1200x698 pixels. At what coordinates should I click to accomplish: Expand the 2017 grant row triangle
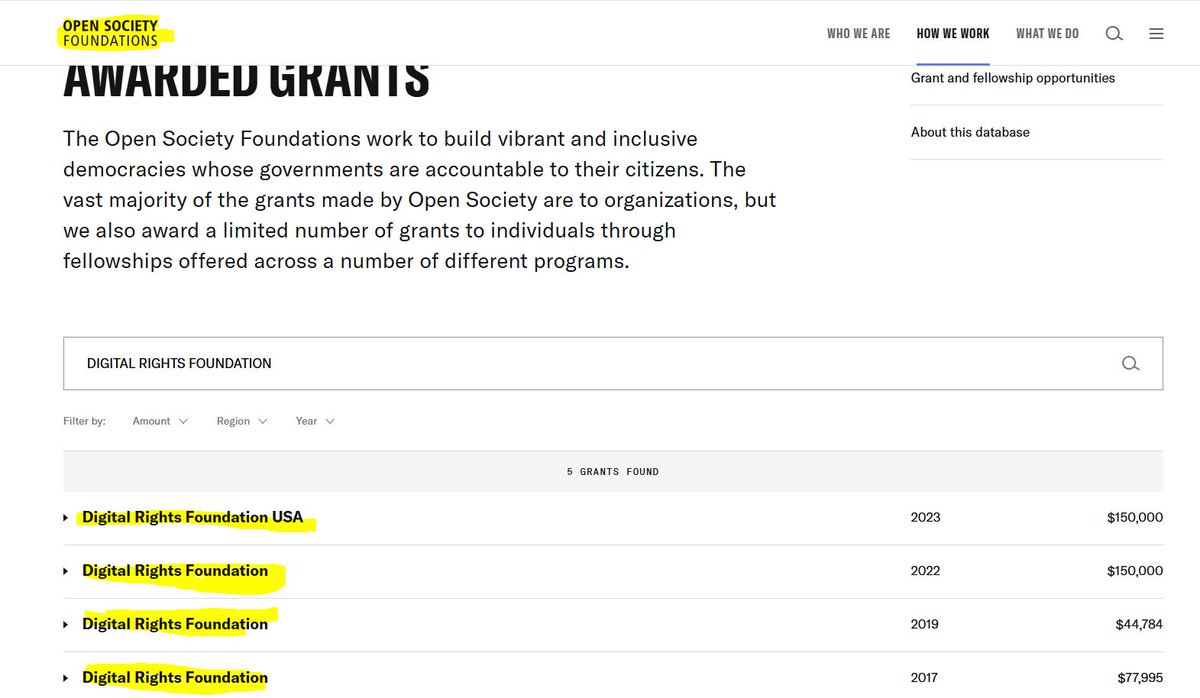click(66, 678)
